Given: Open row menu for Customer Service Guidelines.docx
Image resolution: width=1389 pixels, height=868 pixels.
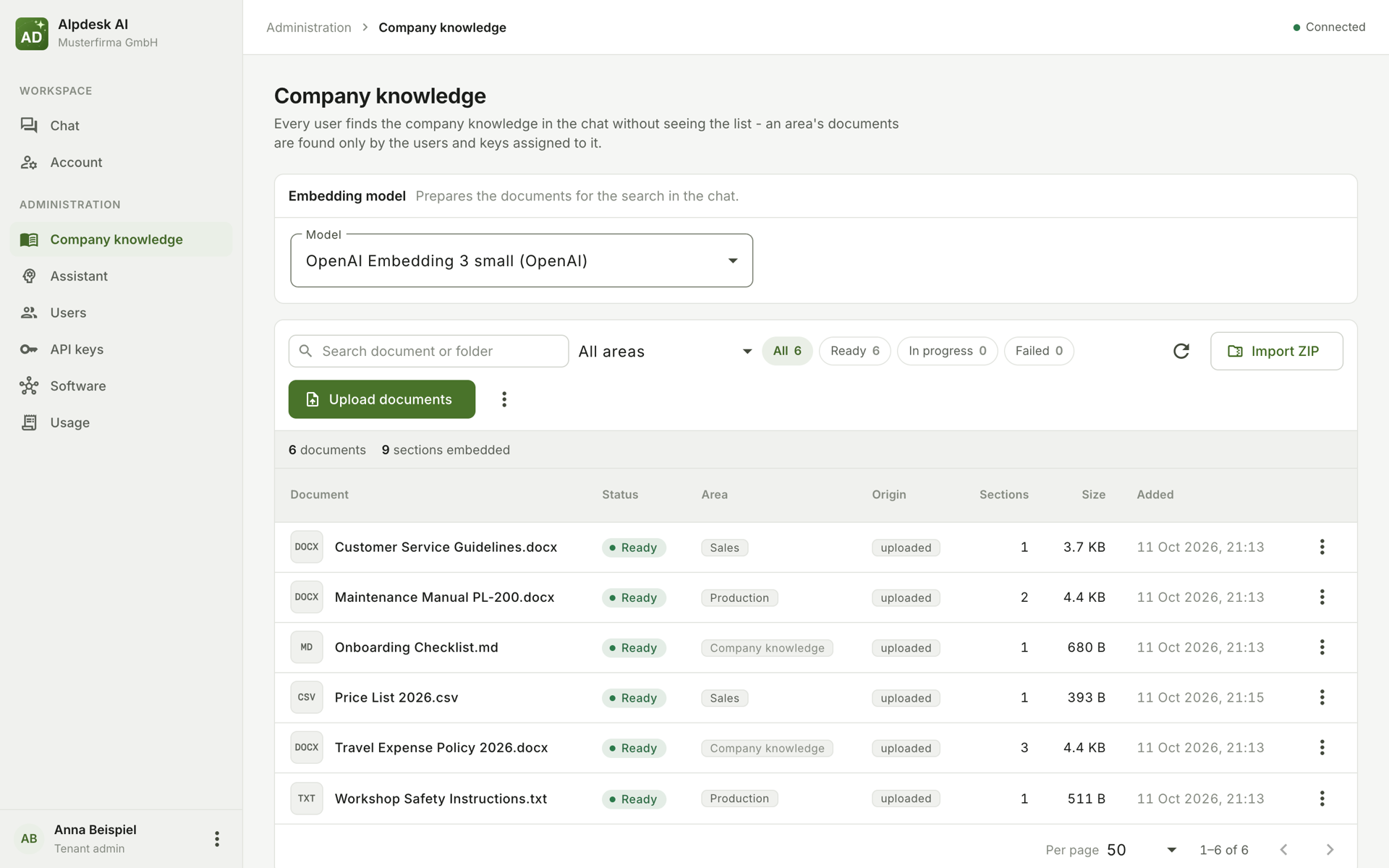Looking at the screenshot, I should point(1322,547).
